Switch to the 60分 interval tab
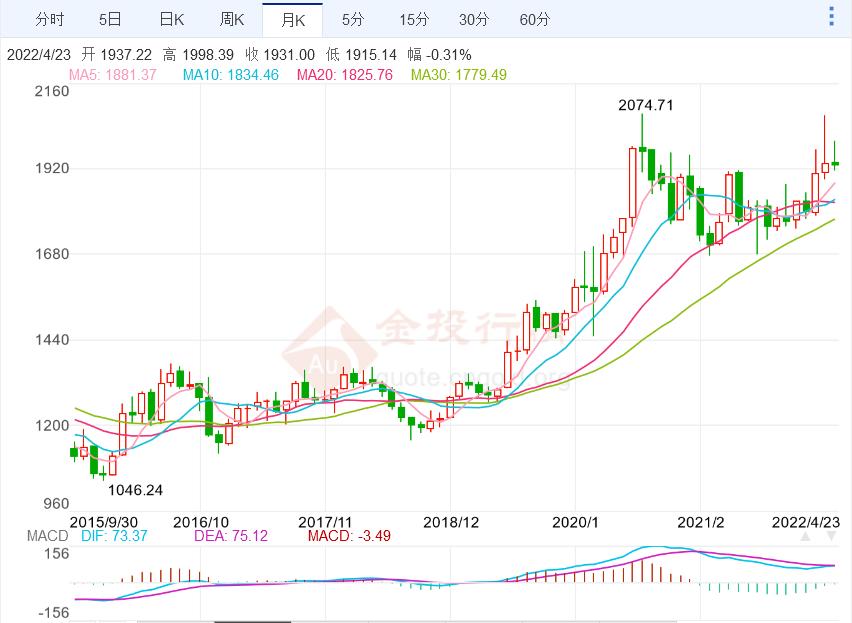This screenshot has width=852, height=623. [x=535, y=20]
